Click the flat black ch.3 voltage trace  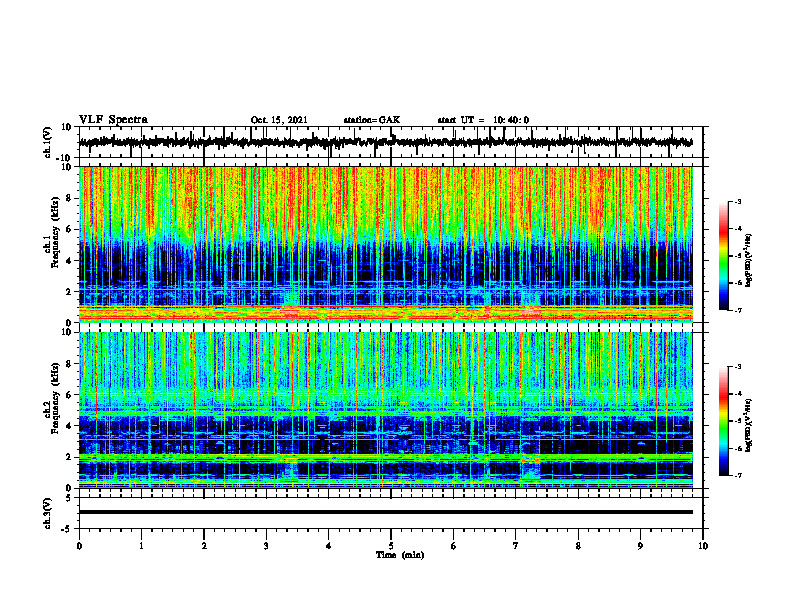point(385,512)
